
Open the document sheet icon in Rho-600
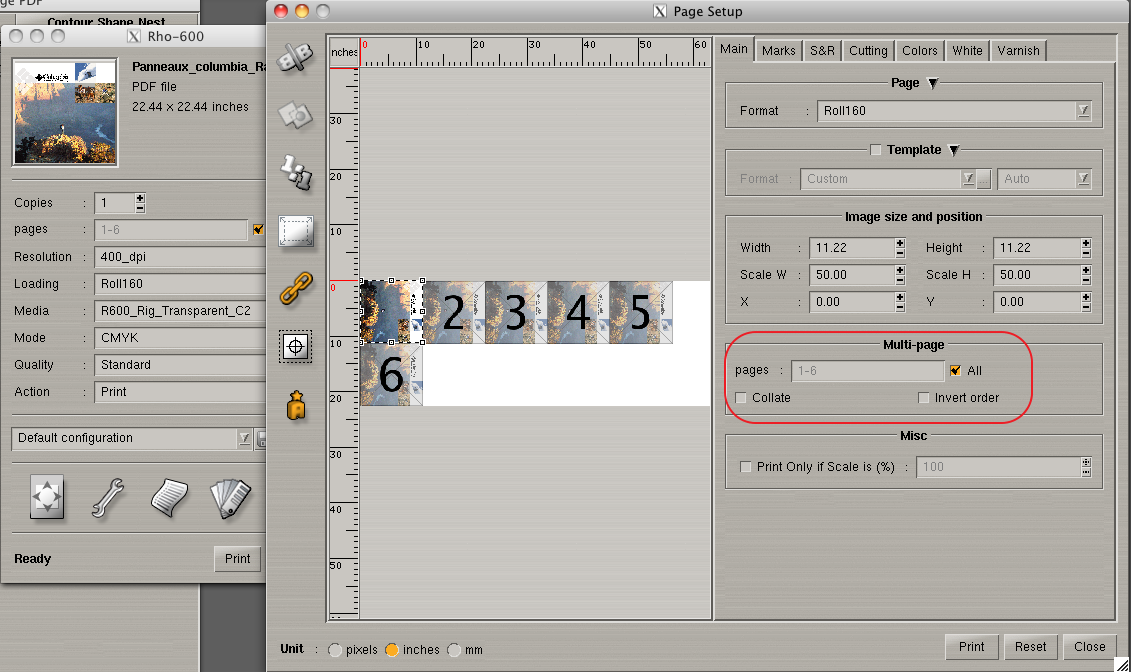[170, 497]
